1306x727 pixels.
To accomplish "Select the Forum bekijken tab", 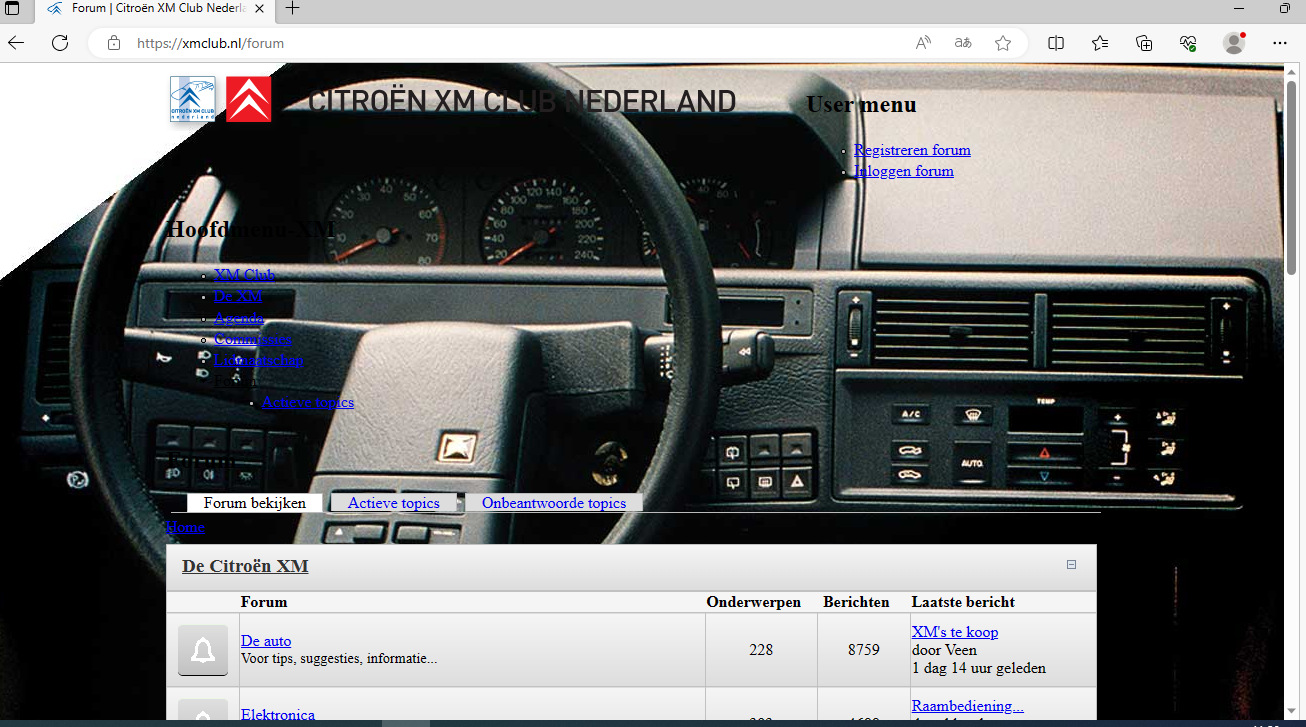I will pyautogui.click(x=254, y=503).
